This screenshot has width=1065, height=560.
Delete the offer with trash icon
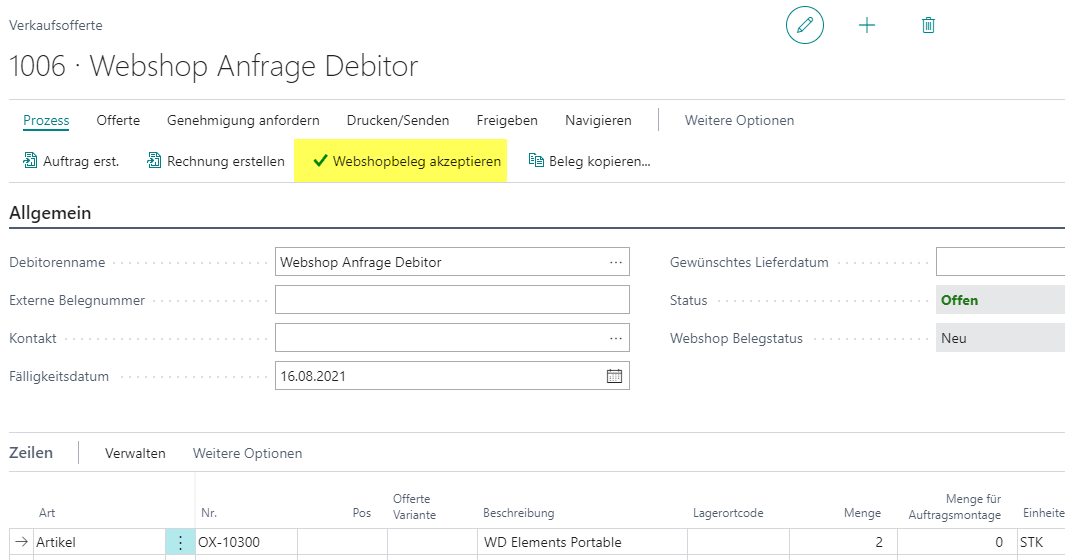928,26
